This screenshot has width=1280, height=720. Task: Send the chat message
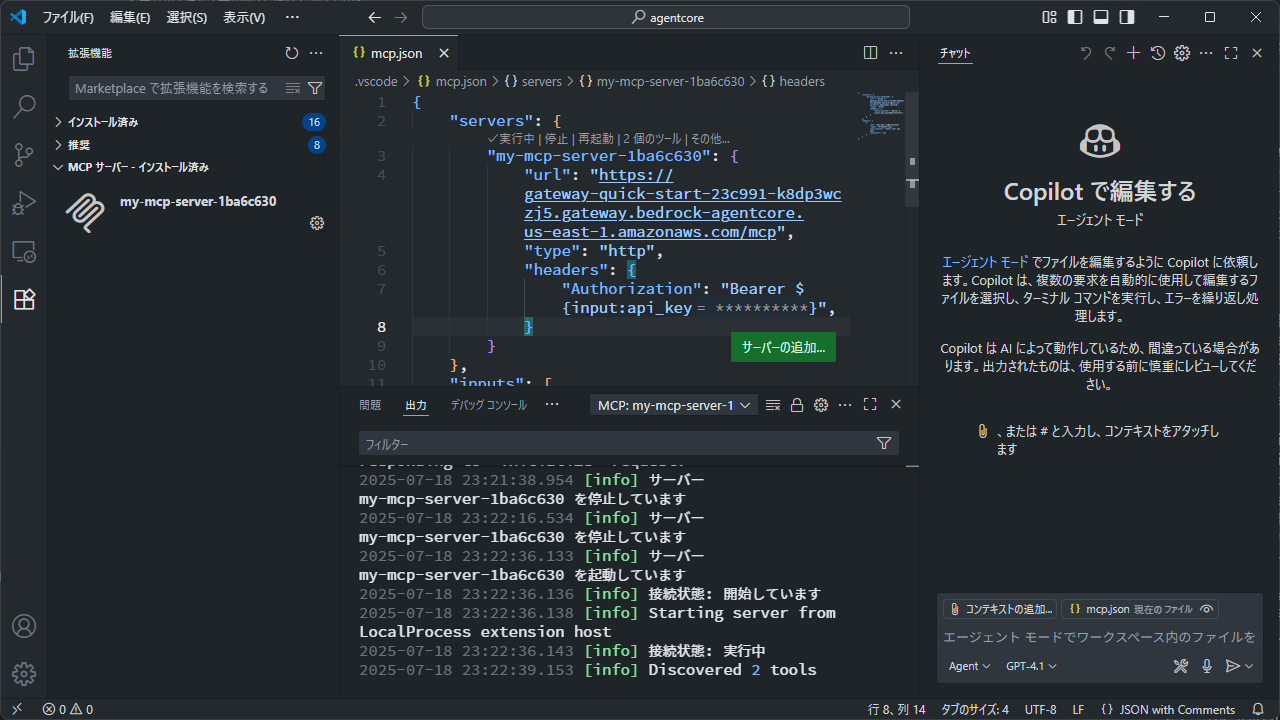1233,666
